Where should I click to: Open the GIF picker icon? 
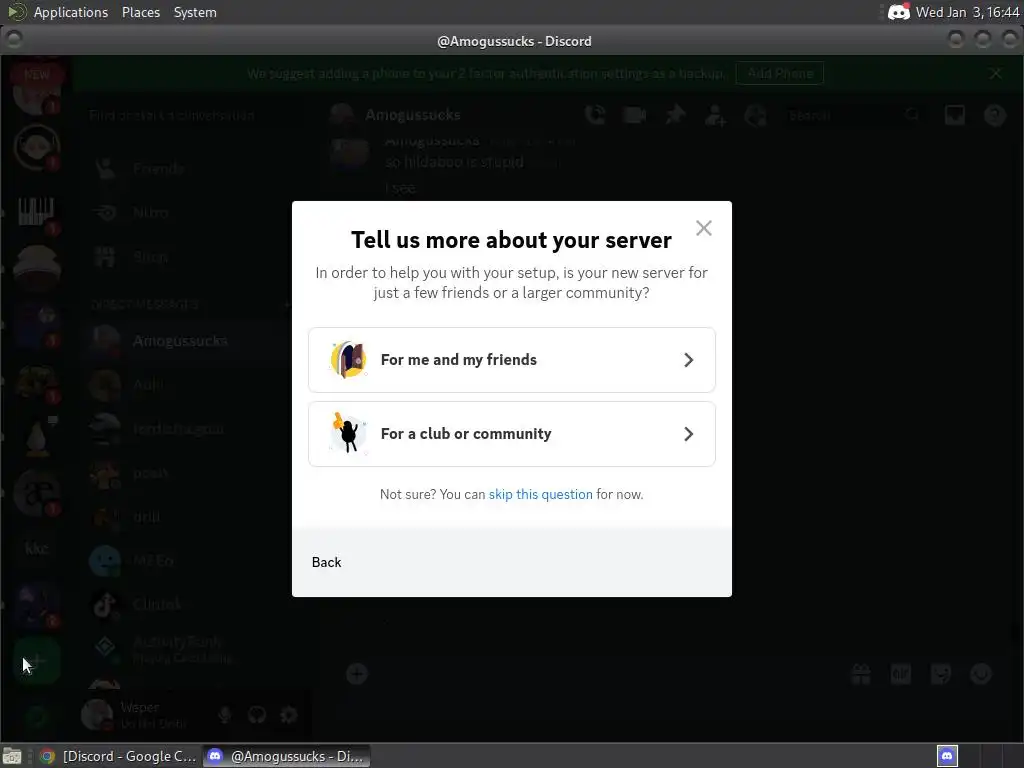click(901, 673)
